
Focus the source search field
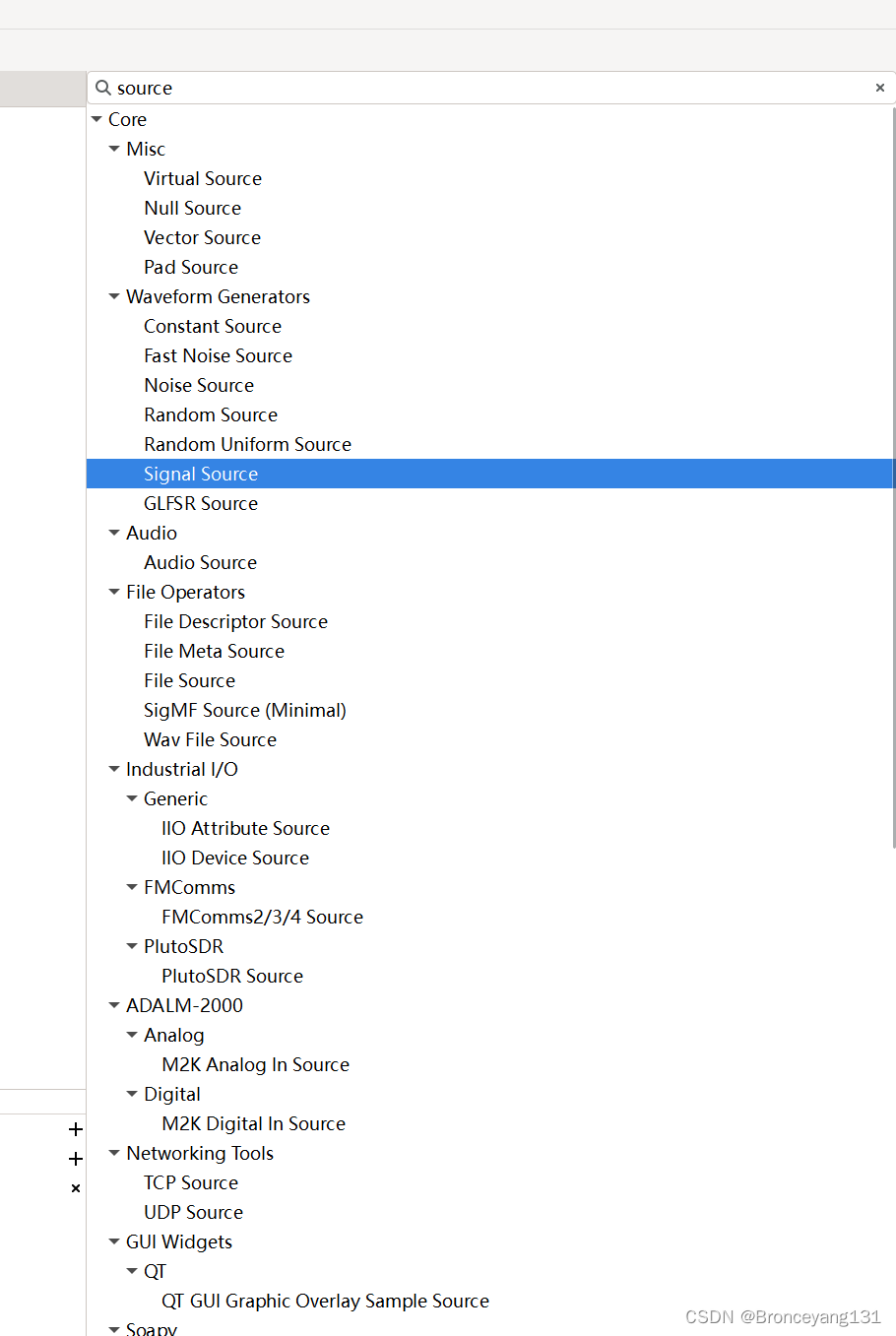(x=491, y=88)
